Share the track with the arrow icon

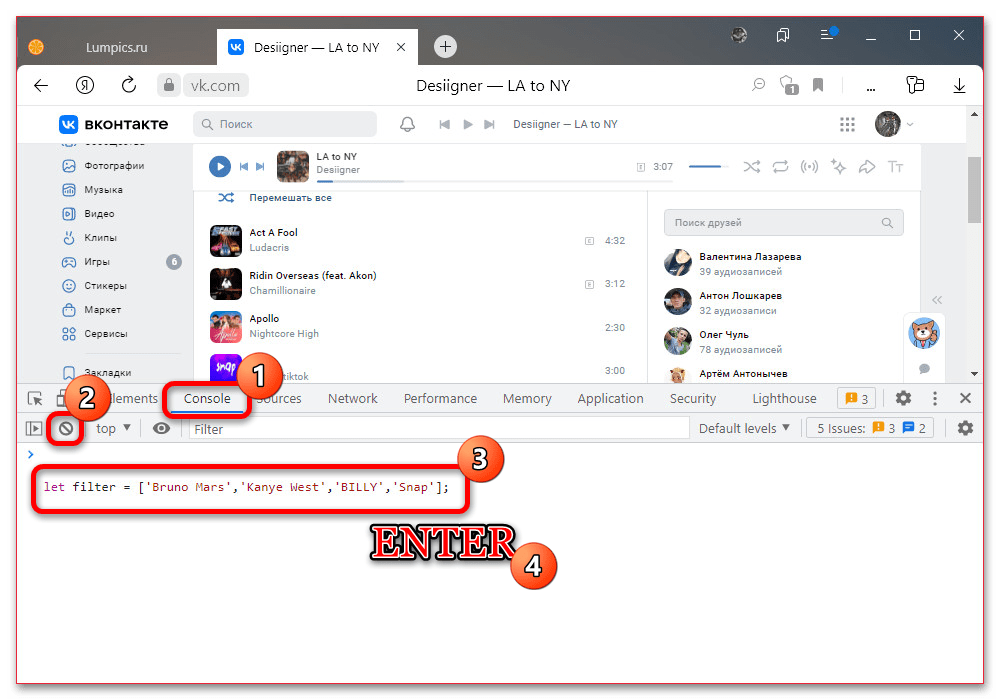point(867,167)
